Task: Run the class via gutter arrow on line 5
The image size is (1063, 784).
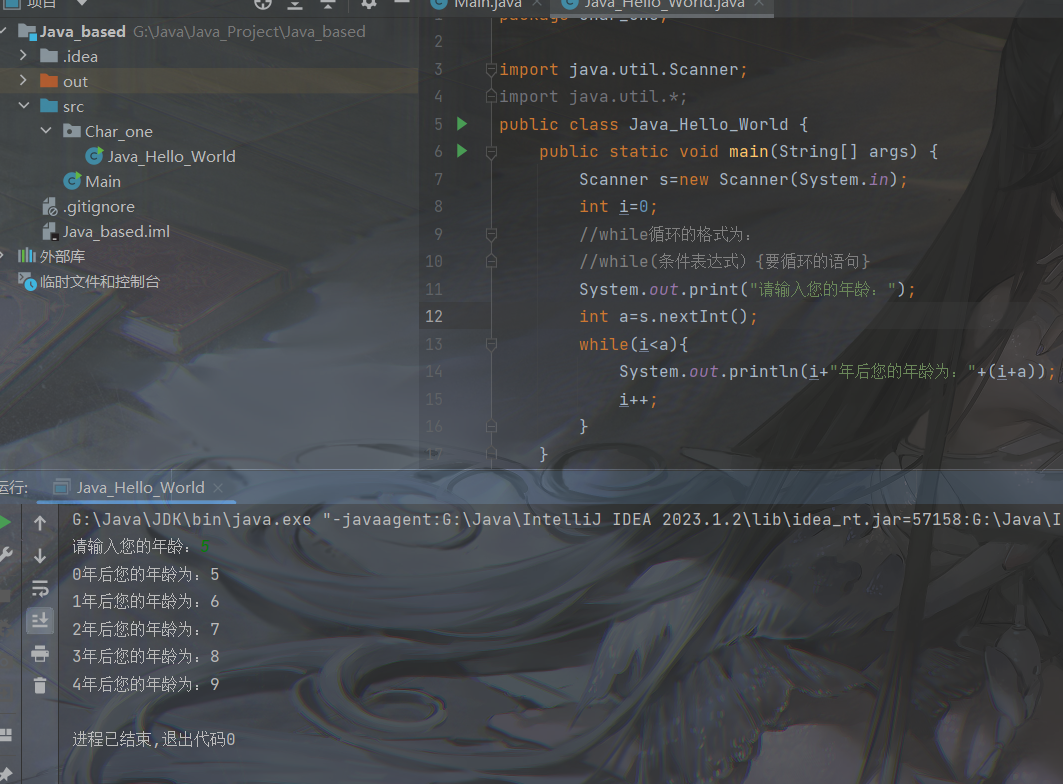Action: tap(462, 123)
